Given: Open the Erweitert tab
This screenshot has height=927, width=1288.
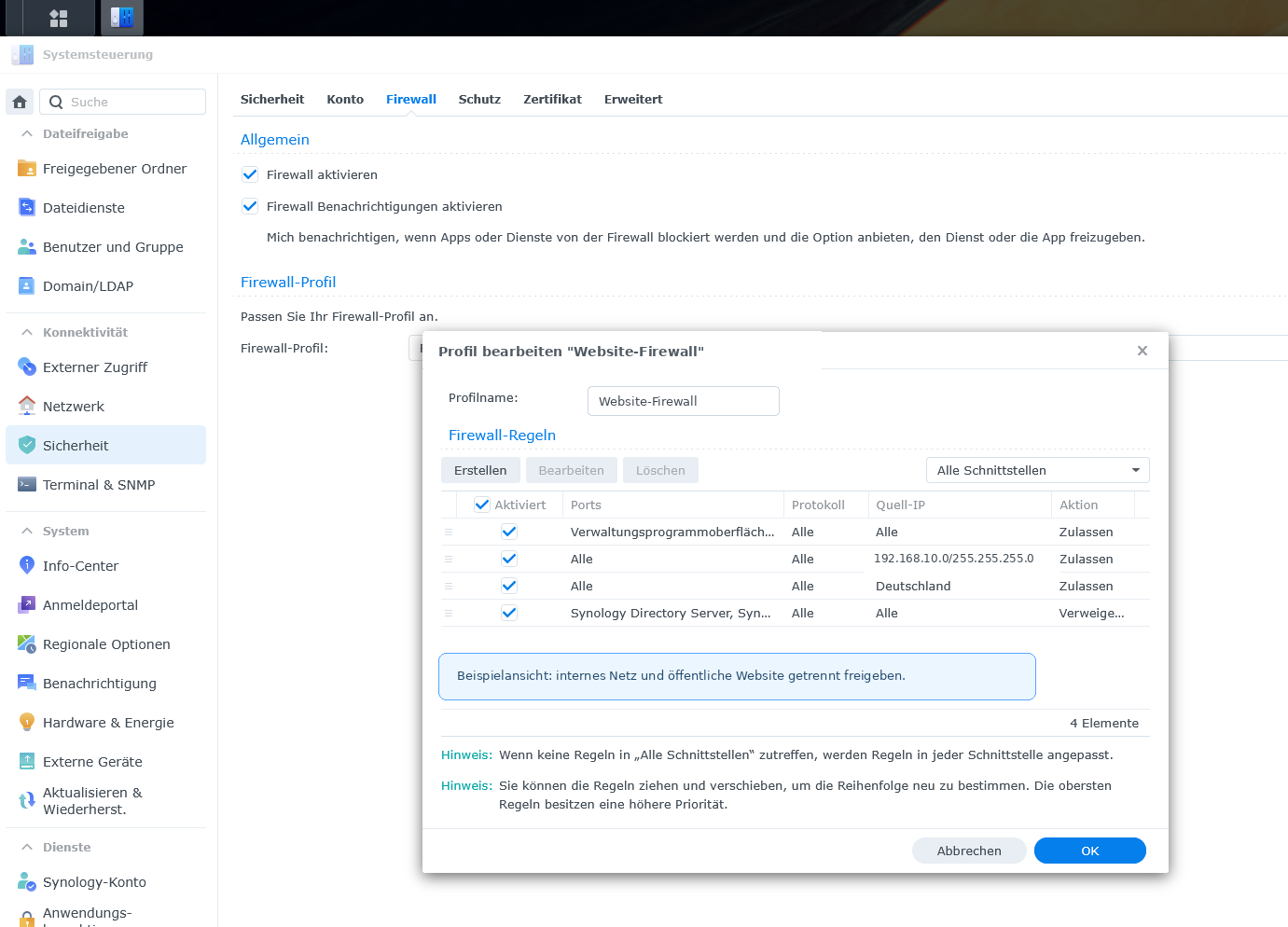Looking at the screenshot, I should tap(633, 99).
